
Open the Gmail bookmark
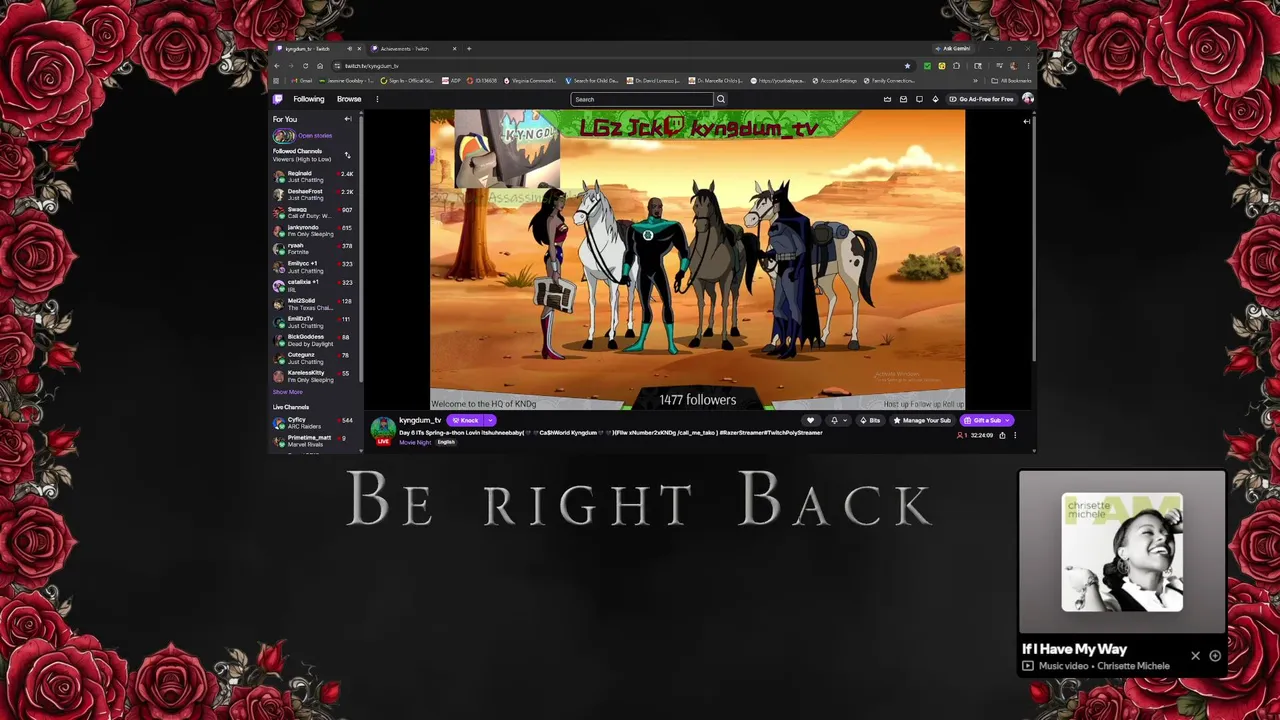[x=300, y=81]
